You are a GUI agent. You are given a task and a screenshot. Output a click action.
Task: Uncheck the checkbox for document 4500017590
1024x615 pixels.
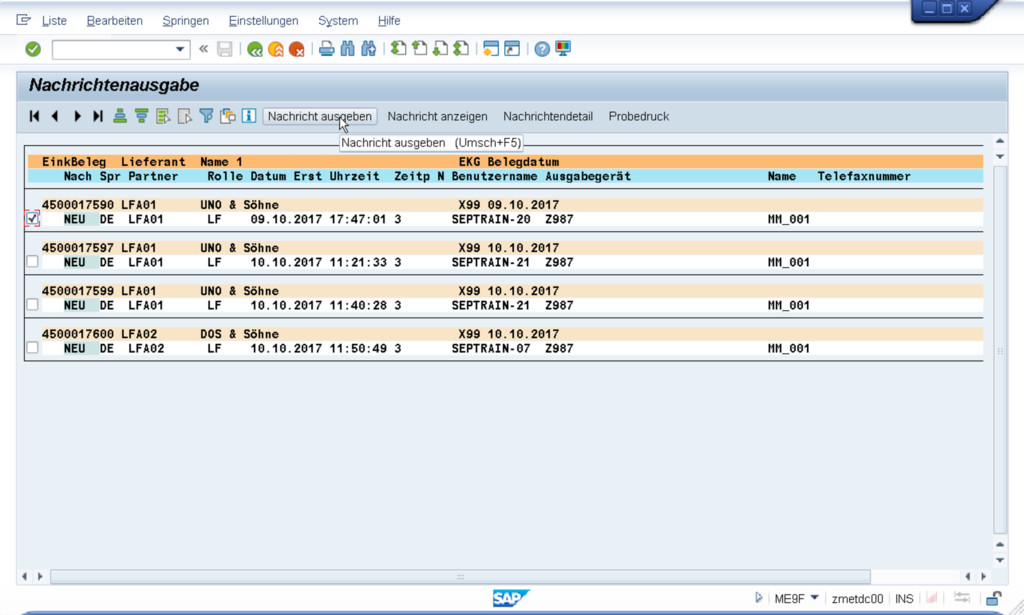tap(33, 219)
